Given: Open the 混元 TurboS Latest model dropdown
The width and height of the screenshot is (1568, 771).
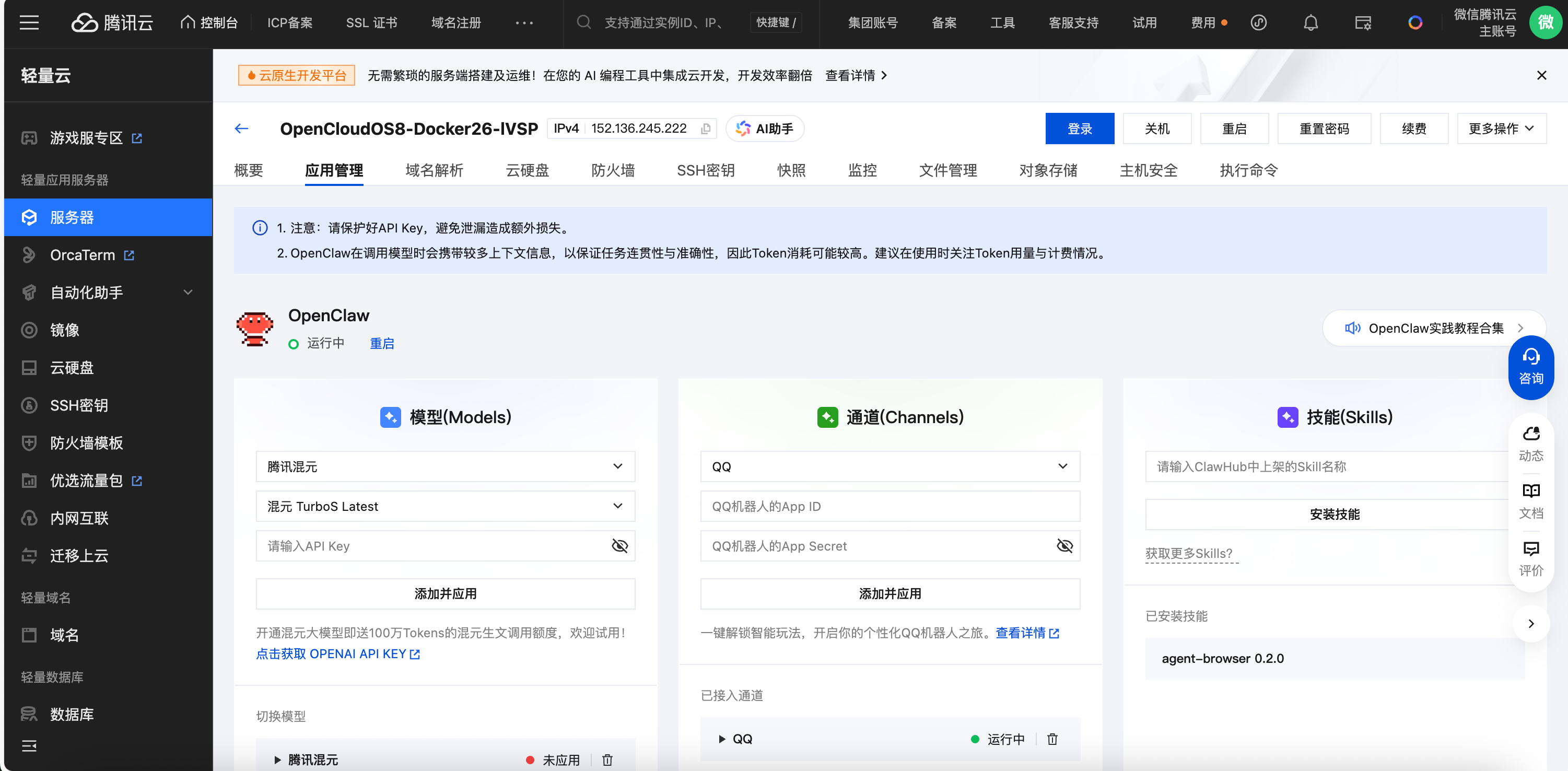Looking at the screenshot, I should (x=445, y=506).
